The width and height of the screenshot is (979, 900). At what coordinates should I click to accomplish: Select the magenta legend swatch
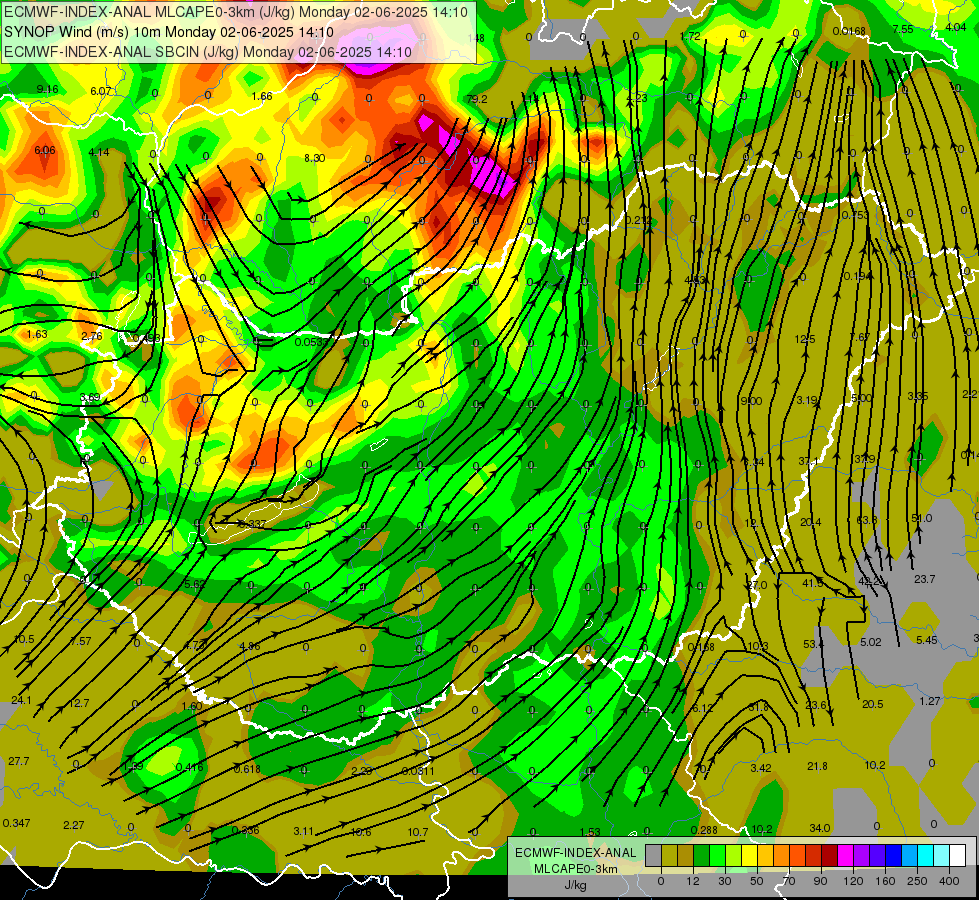(845, 856)
